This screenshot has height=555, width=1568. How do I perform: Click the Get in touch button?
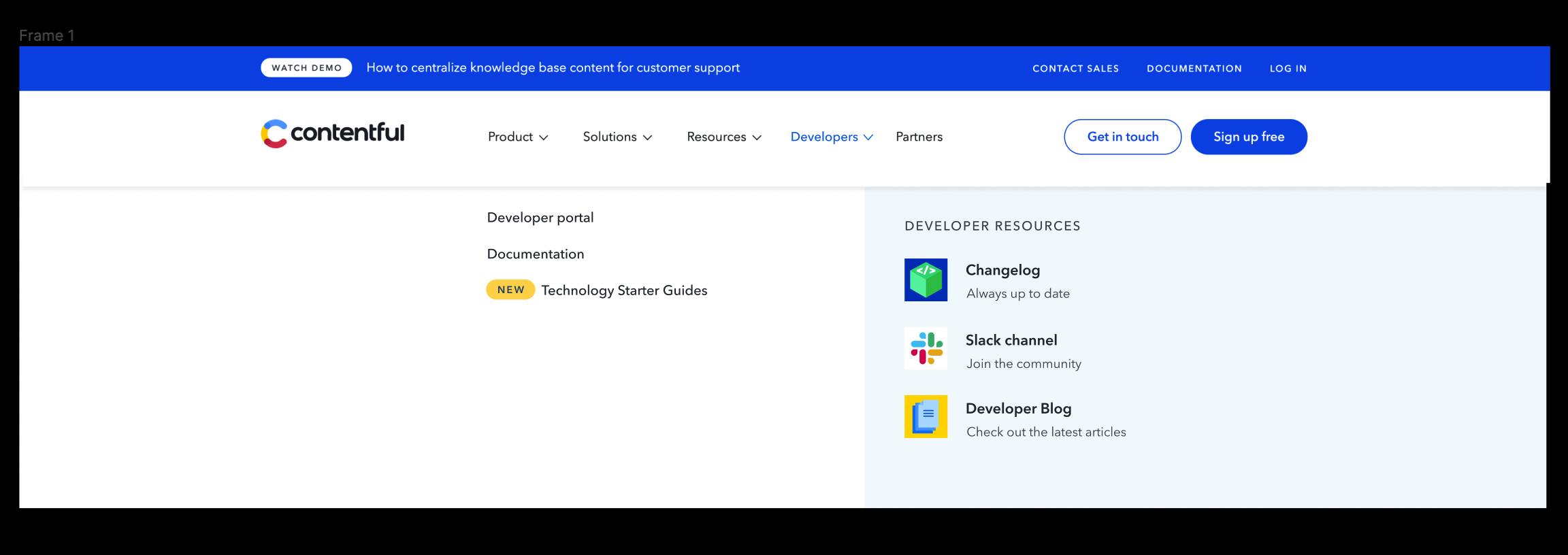tap(1123, 137)
